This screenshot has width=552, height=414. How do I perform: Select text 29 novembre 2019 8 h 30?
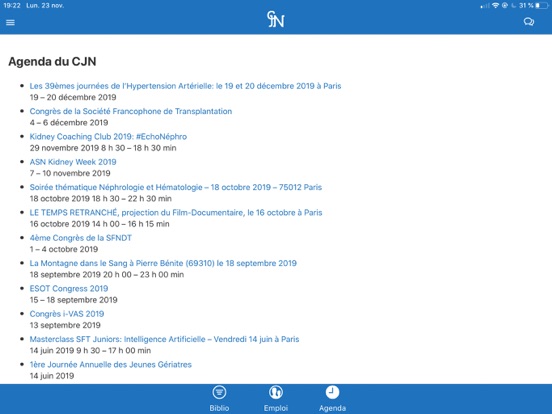[77, 148]
